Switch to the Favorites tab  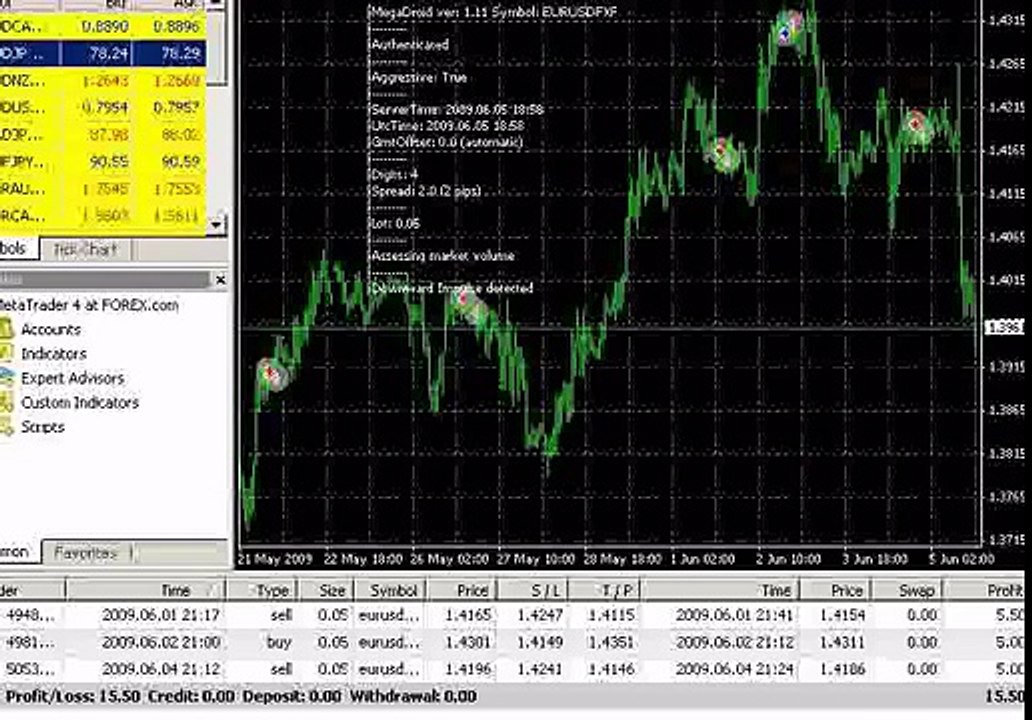(x=86, y=553)
